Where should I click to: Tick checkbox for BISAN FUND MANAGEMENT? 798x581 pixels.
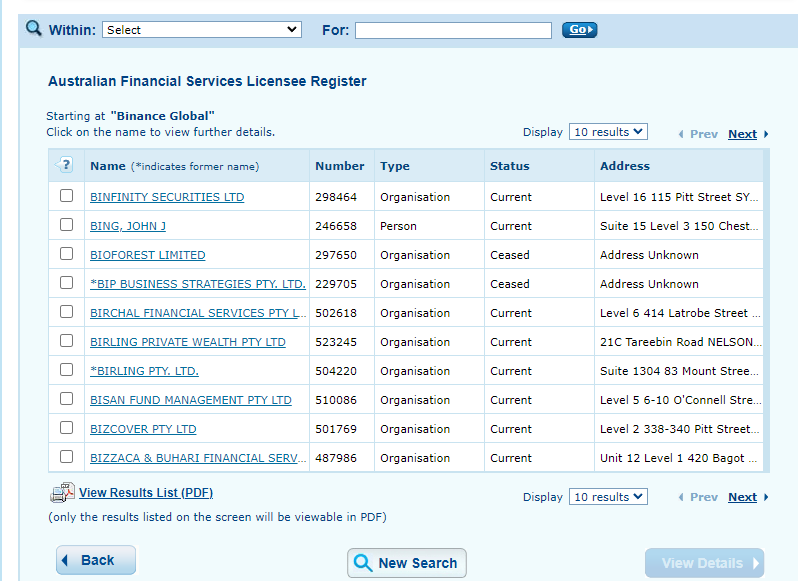point(66,399)
